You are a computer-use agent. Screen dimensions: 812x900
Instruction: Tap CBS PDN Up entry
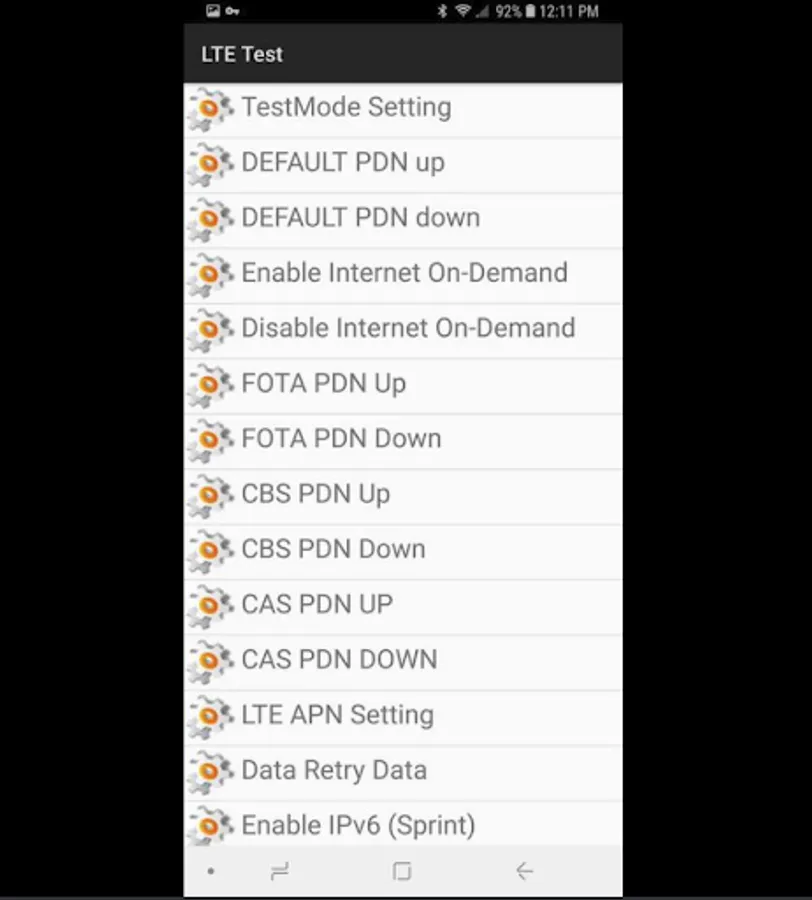click(315, 494)
